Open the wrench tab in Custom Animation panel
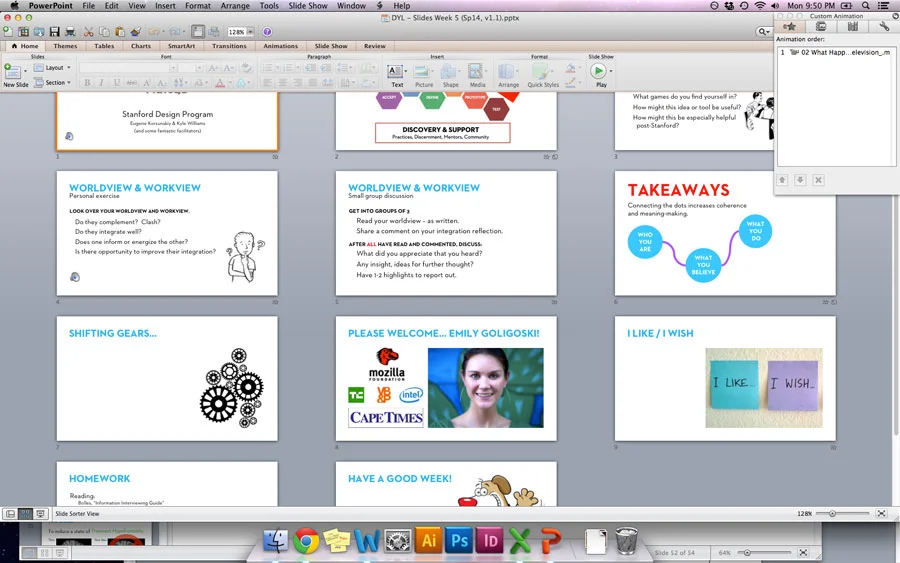This screenshot has height=563, width=900. (x=884, y=26)
